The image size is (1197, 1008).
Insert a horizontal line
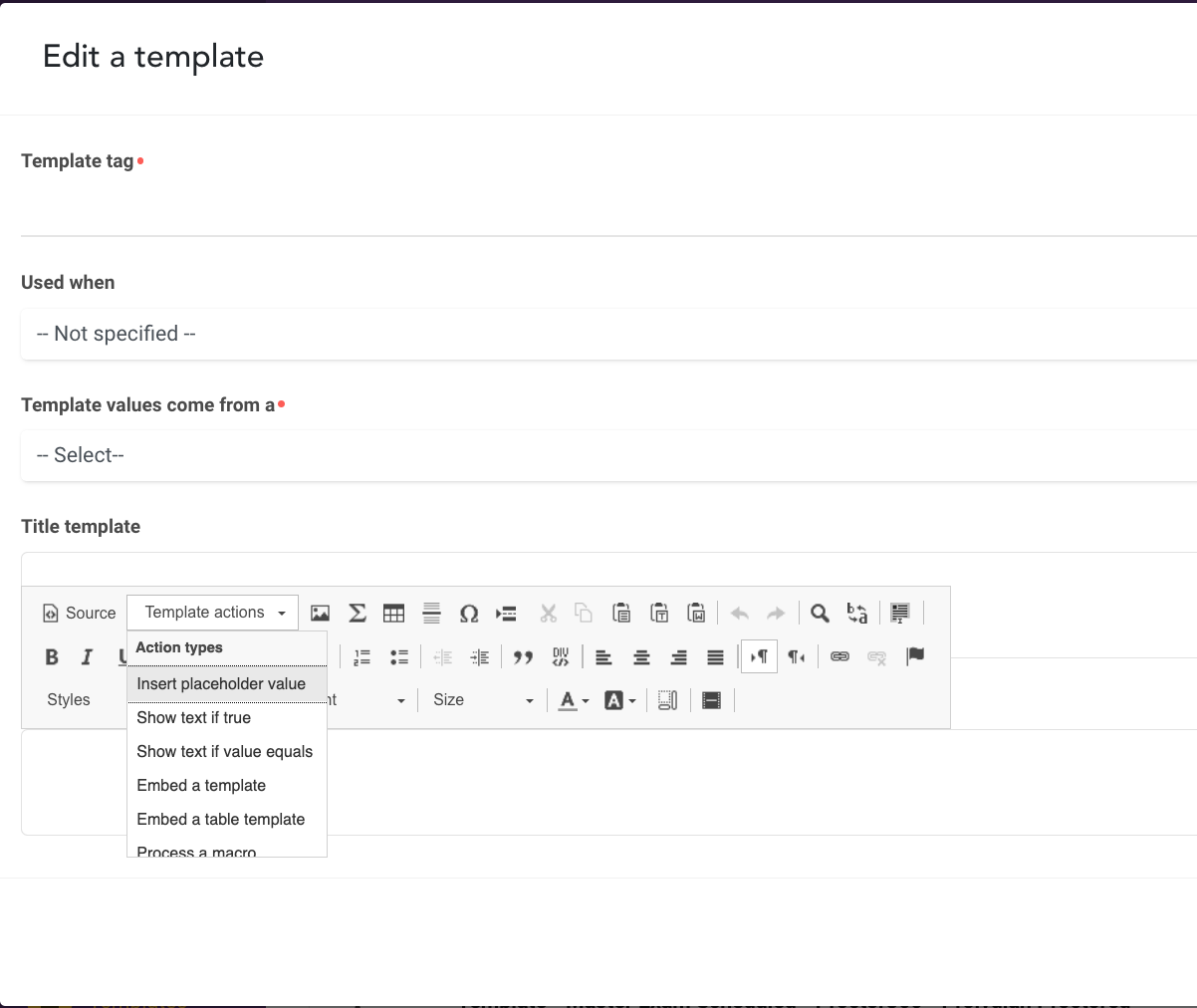[431, 613]
